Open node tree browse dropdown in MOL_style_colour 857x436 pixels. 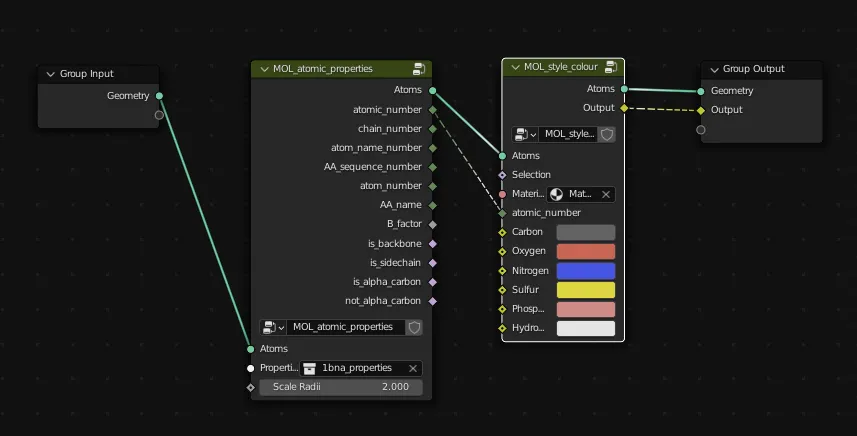tap(525, 134)
